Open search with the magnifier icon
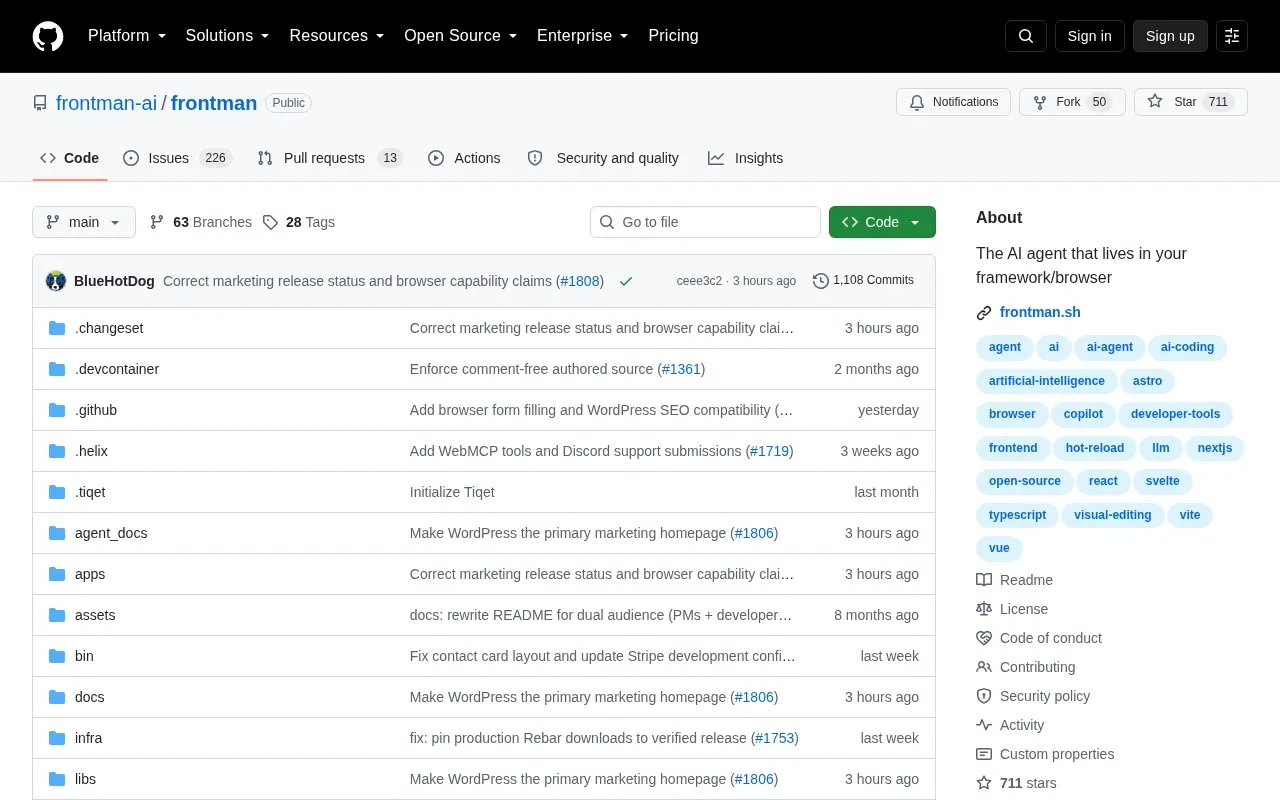 tap(1026, 36)
